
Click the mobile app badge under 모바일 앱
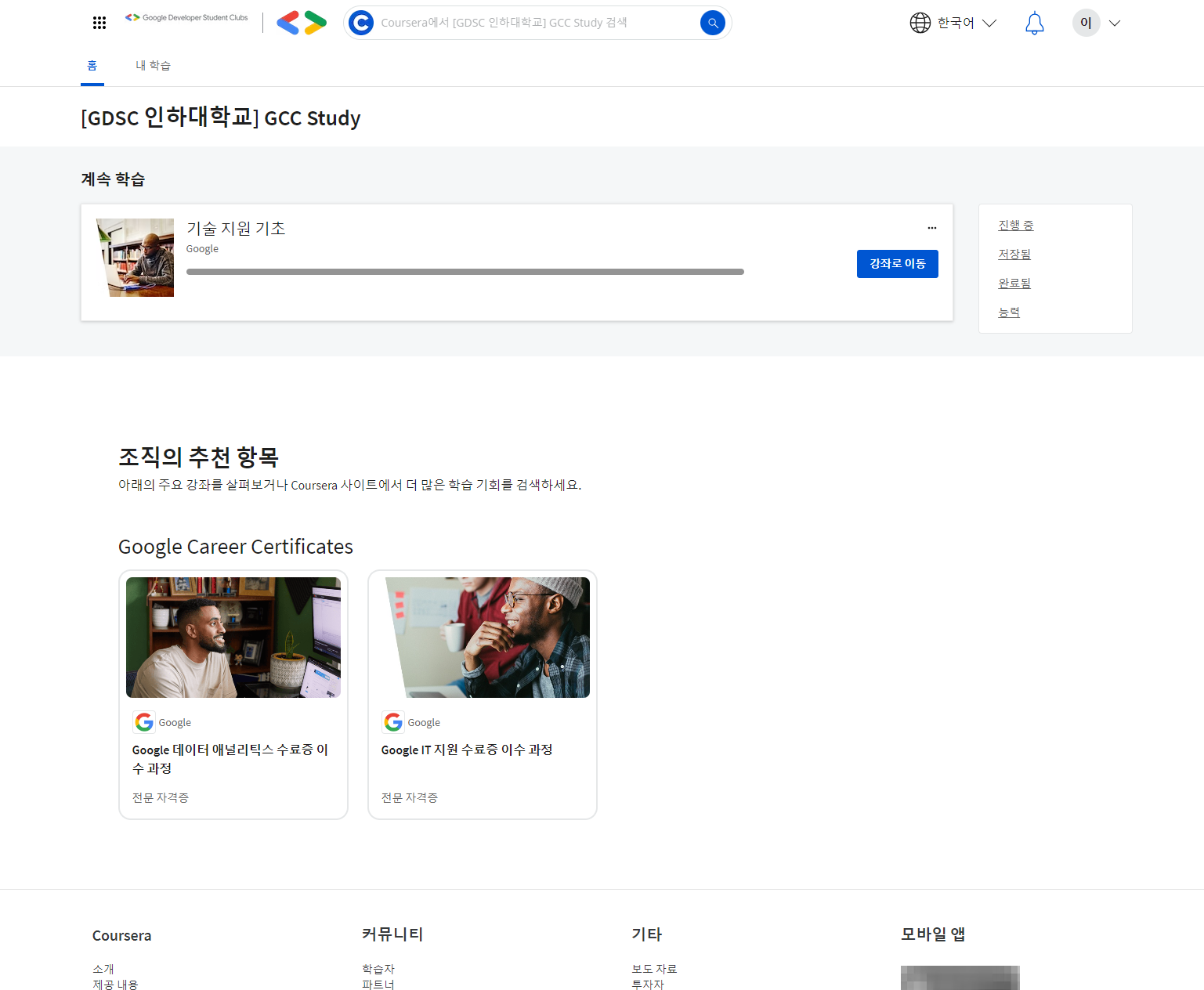(960, 977)
